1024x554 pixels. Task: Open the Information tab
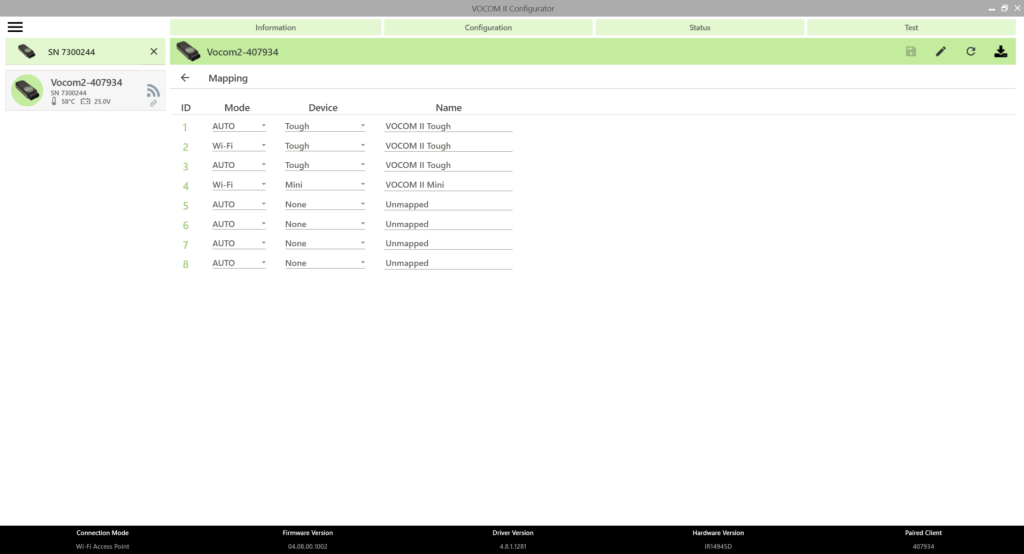click(x=276, y=27)
